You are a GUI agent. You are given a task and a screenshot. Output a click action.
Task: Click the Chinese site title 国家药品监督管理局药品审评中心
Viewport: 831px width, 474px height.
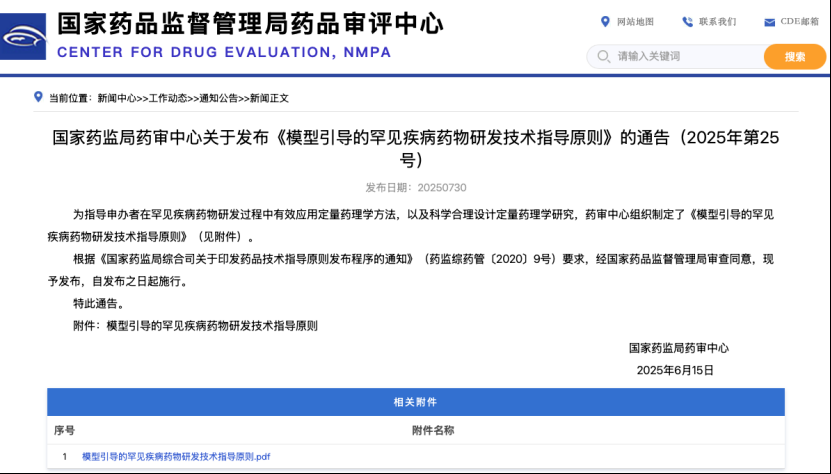coord(250,22)
